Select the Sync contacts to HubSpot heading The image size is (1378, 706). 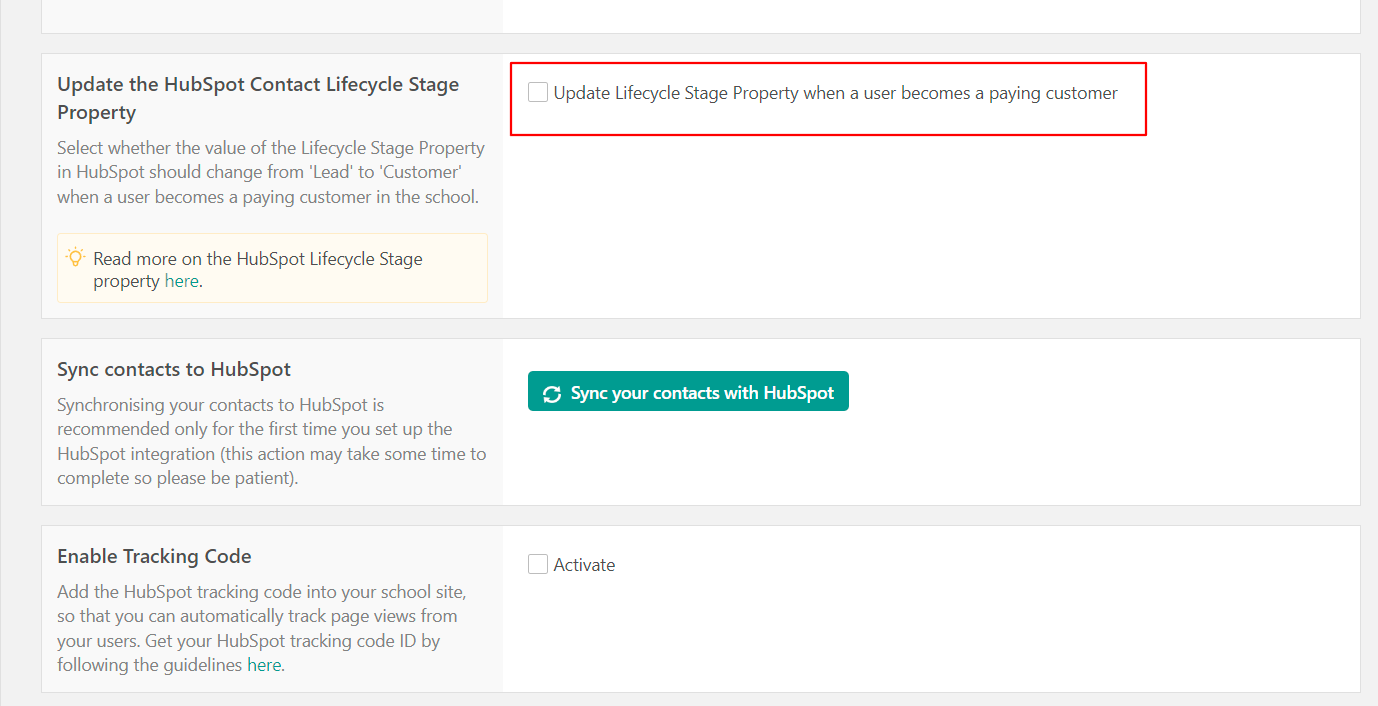click(174, 369)
